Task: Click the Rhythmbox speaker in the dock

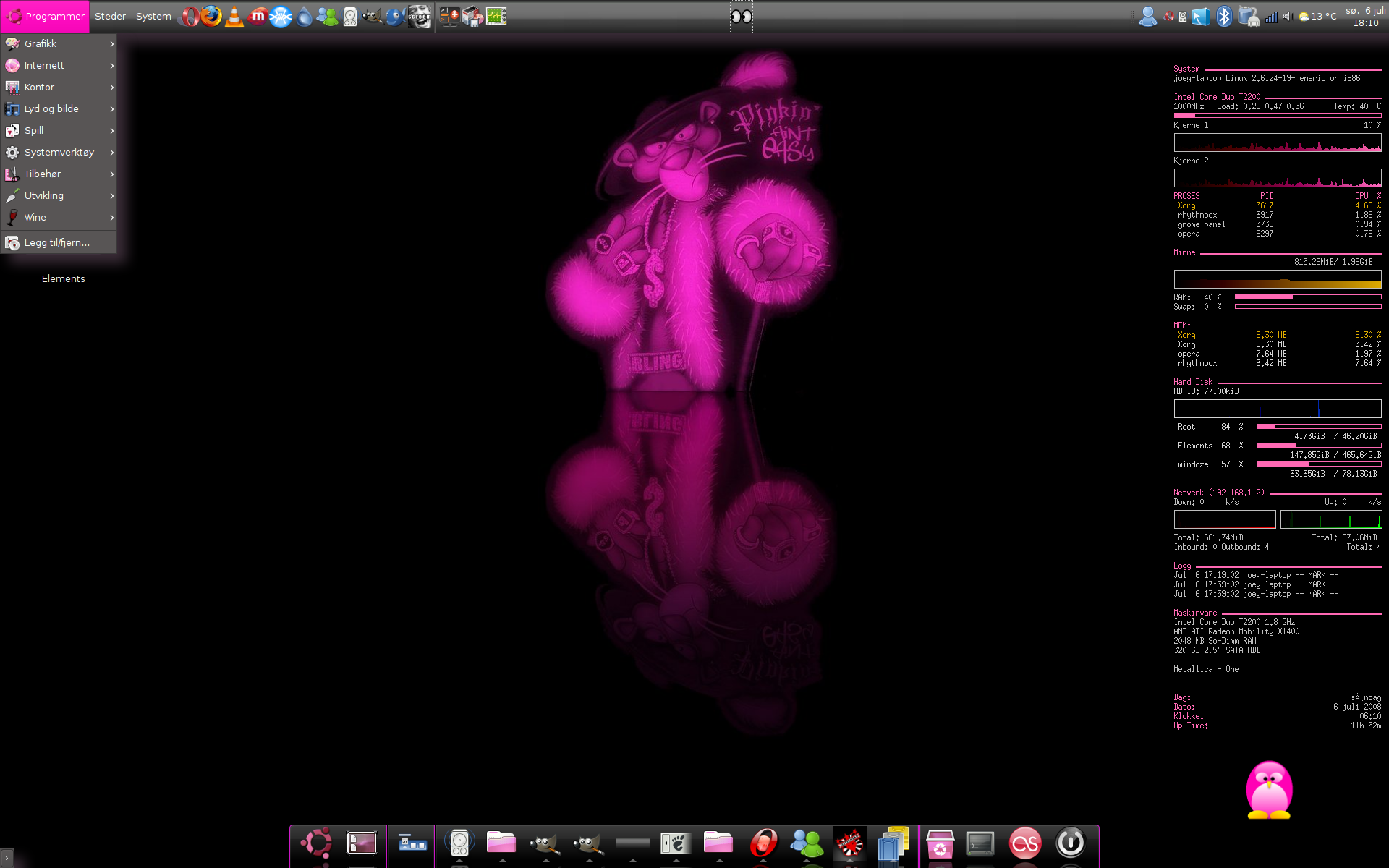Action: (x=459, y=843)
